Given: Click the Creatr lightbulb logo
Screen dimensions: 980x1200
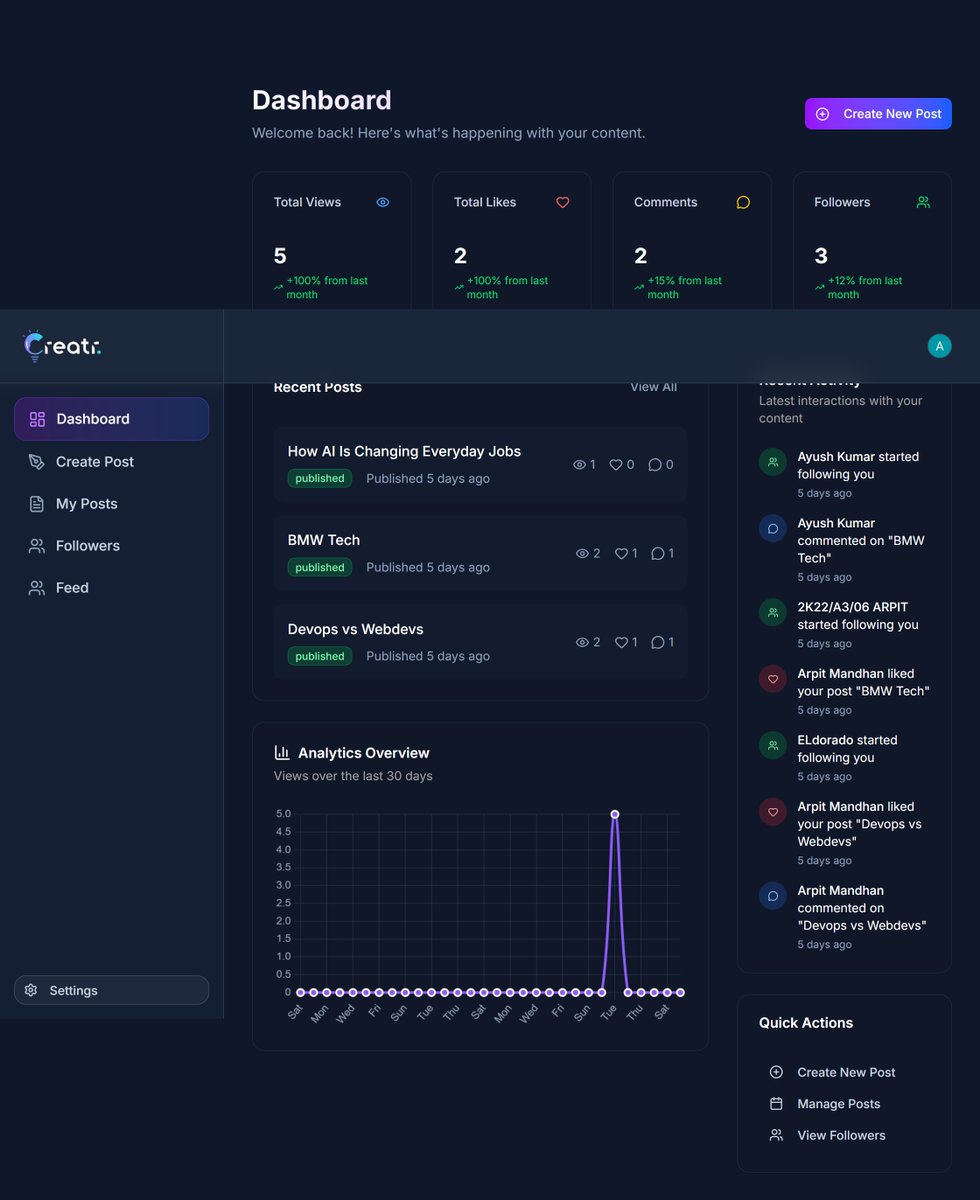Looking at the screenshot, I should 62,346.
